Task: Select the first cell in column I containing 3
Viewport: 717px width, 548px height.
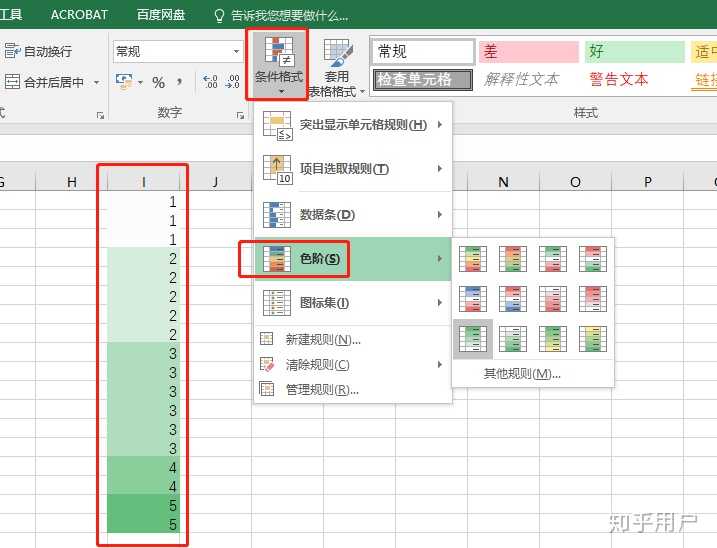Action: tap(144, 353)
